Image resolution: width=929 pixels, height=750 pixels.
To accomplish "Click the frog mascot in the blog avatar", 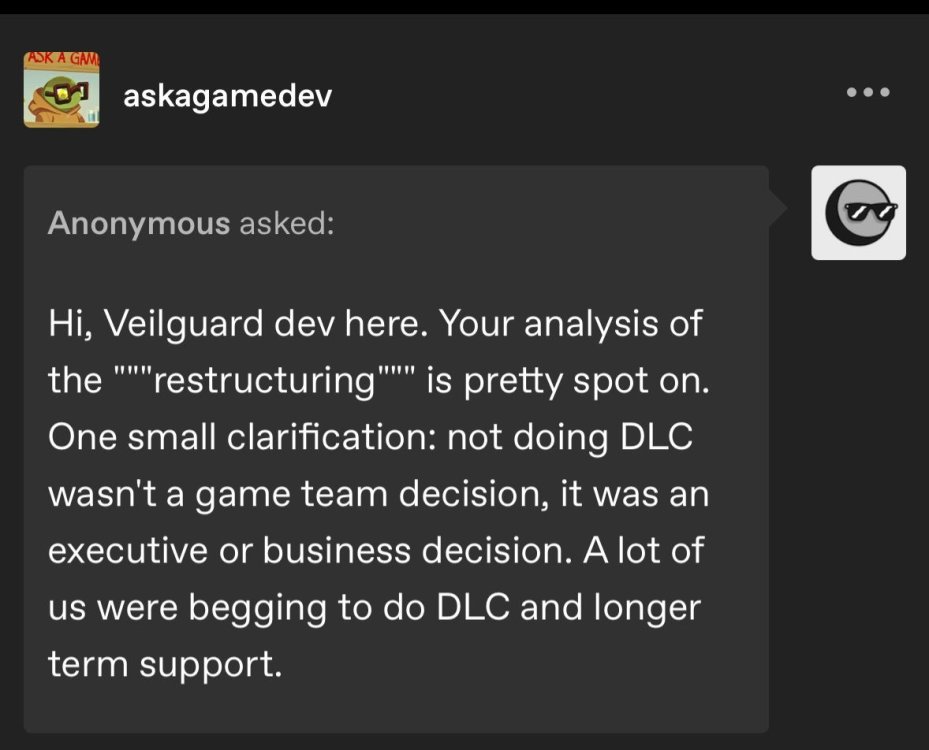I will click(56, 100).
